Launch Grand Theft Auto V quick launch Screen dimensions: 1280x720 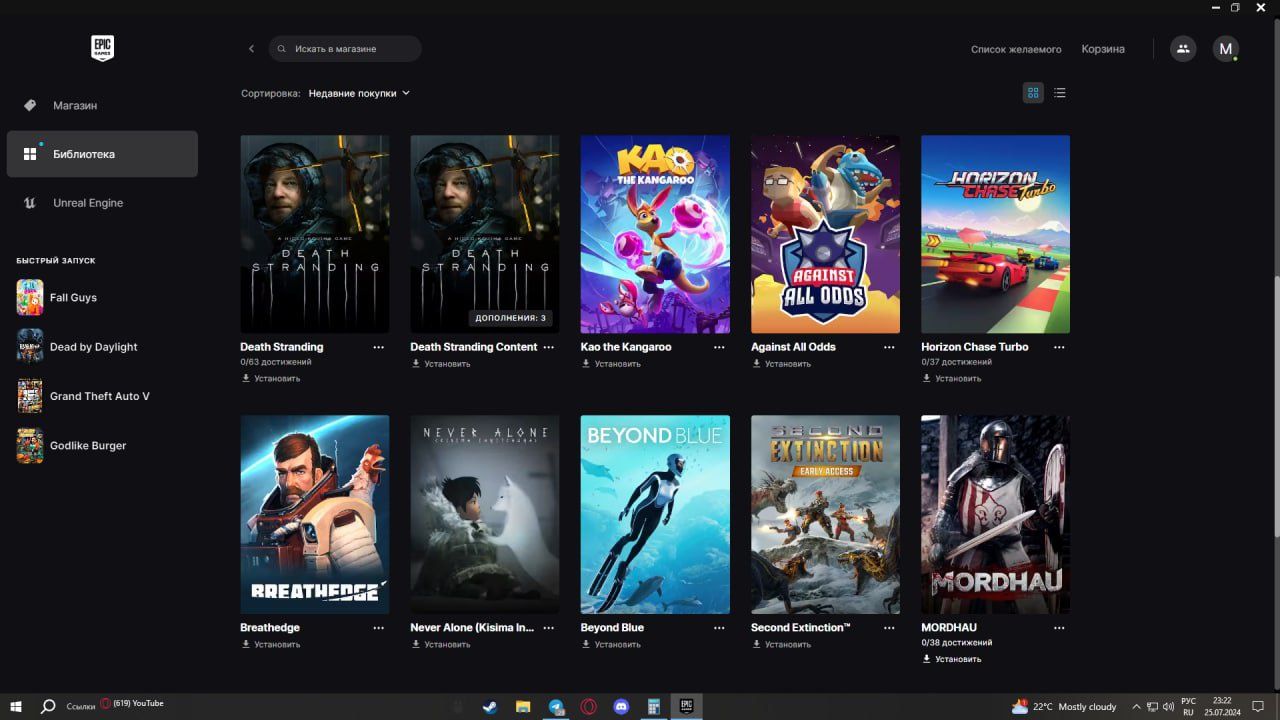[x=102, y=396]
